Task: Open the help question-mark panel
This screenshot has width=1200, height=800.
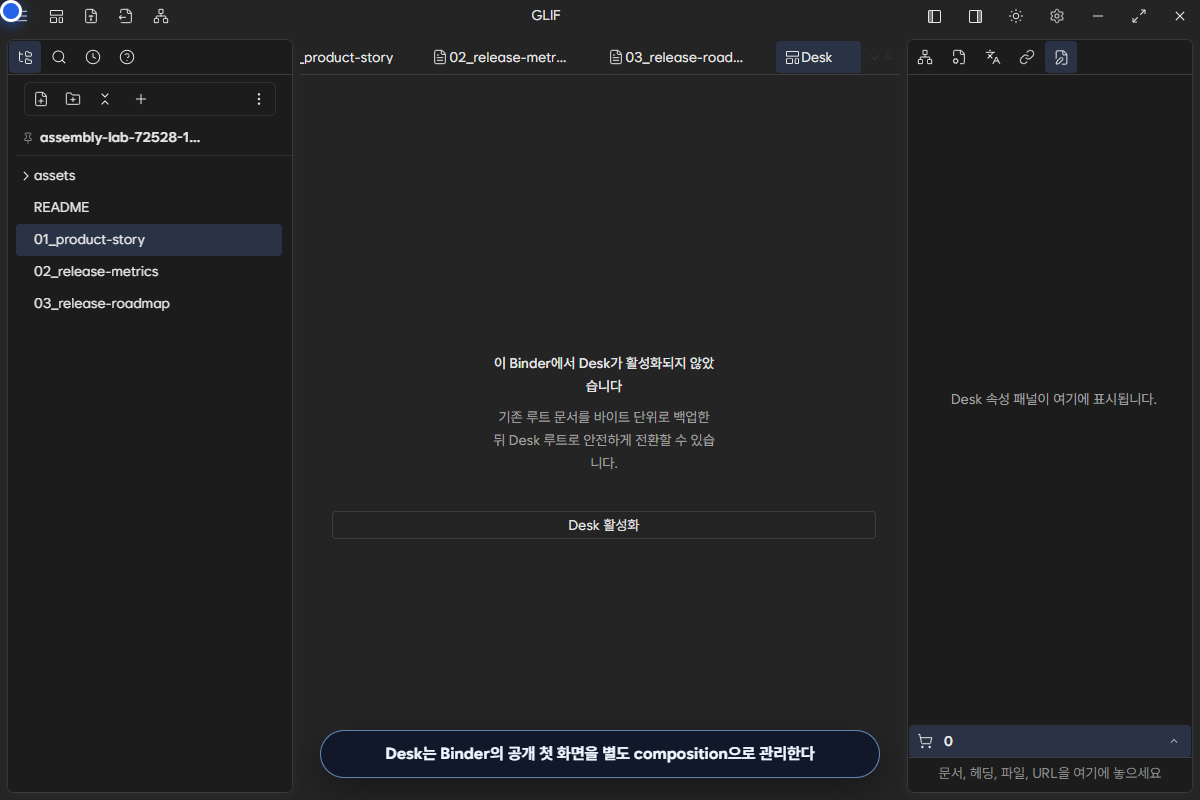Action: pyautogui.click(x=127, y=57)
